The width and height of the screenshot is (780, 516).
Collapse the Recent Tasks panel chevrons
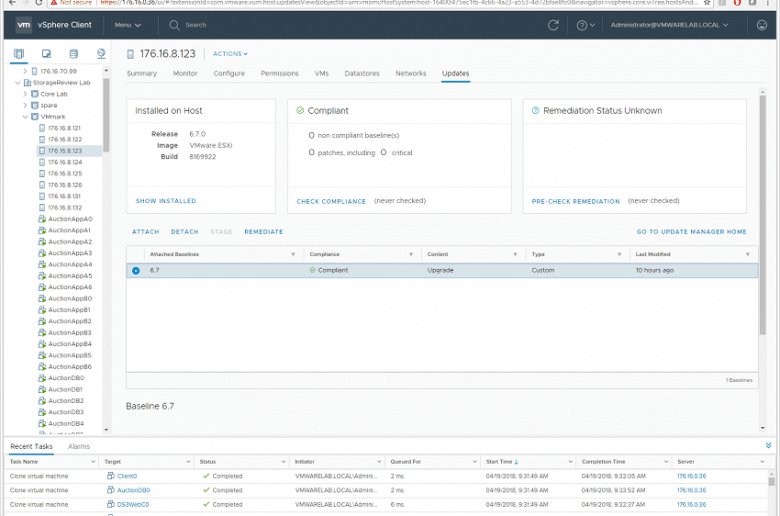768,445
